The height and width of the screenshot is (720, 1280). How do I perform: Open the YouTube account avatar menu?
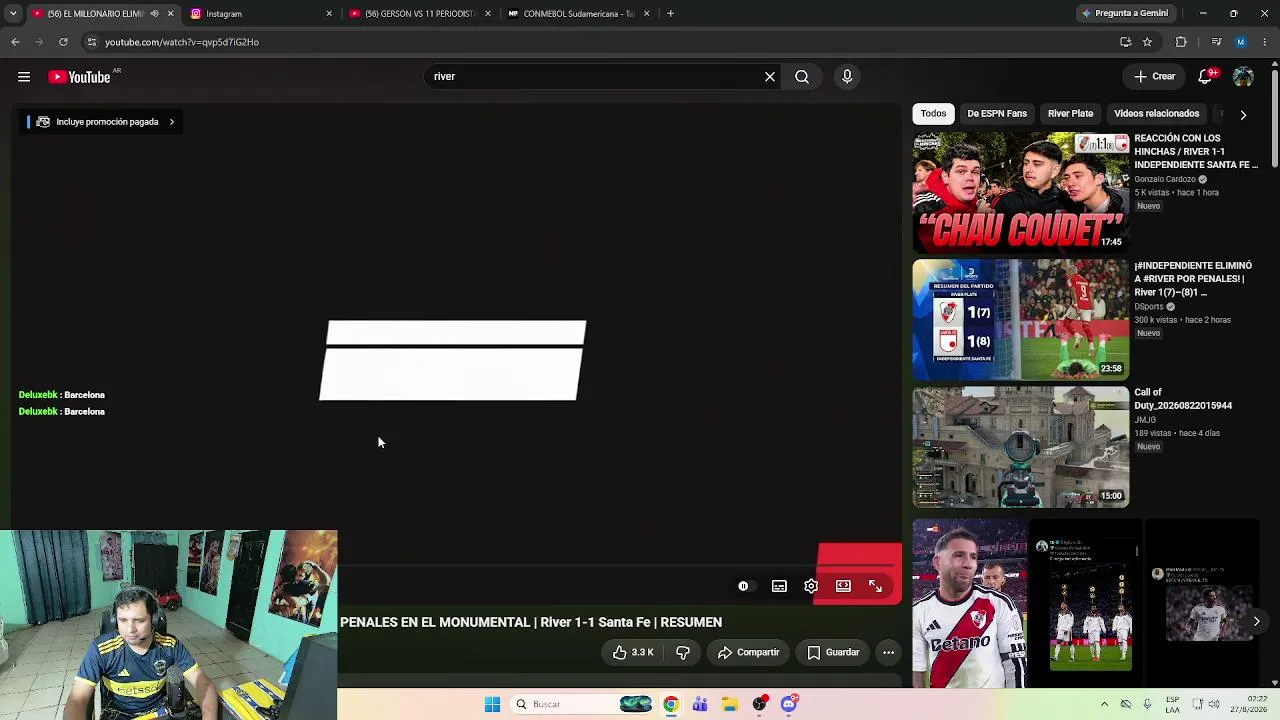click(x=1243, y=77)
